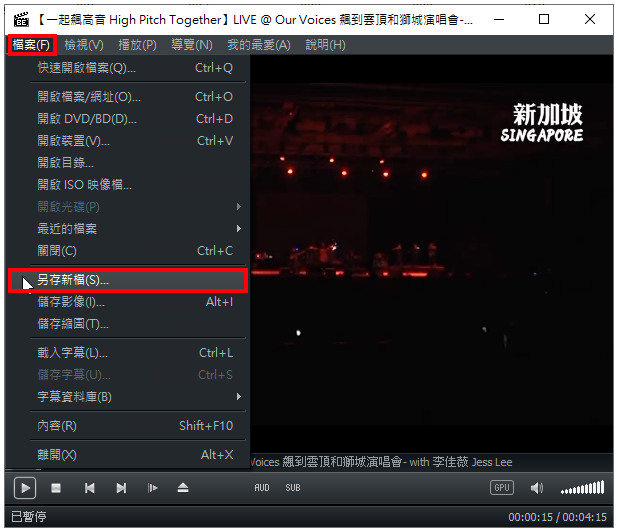This screenshot has width=618, height=531.
Task: Open the 說明(H) menu
Action: tap(326, 45)
